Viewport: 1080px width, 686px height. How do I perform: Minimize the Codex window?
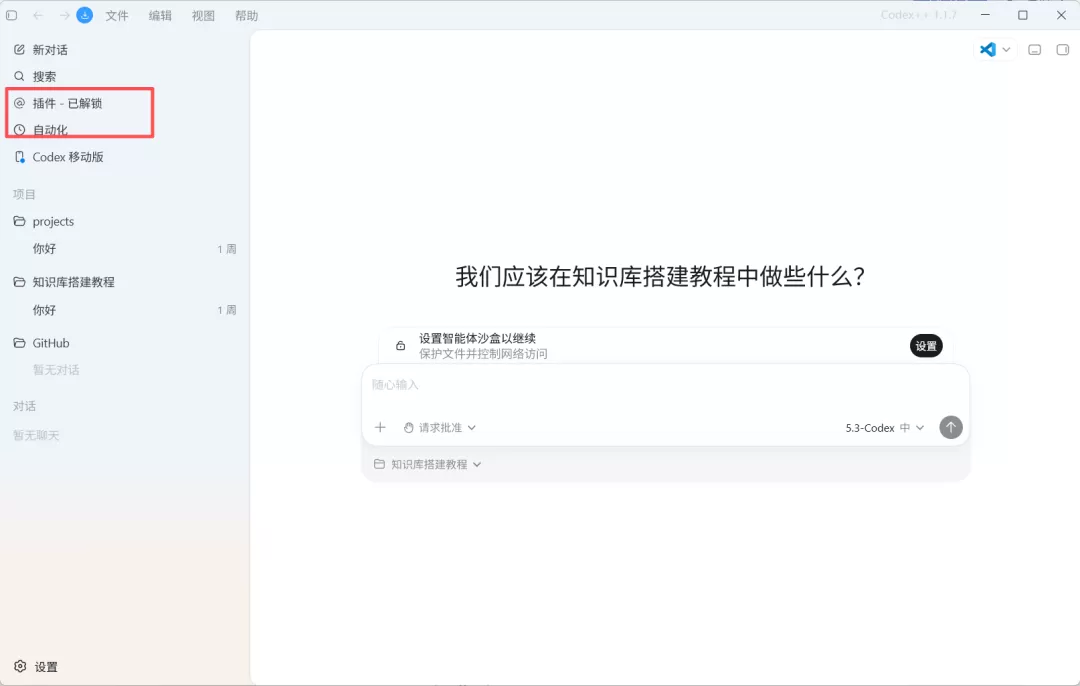986,14
